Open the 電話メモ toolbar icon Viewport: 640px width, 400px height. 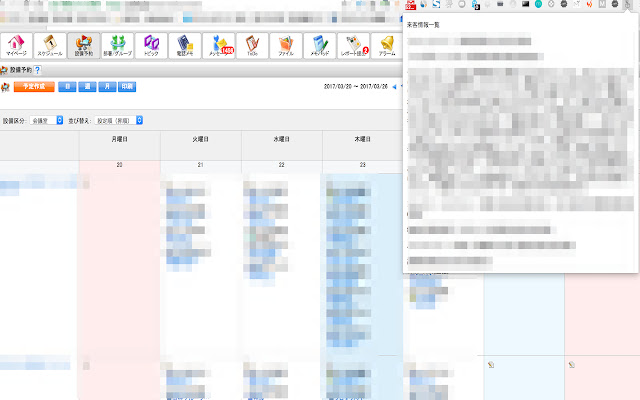[185, 45]
